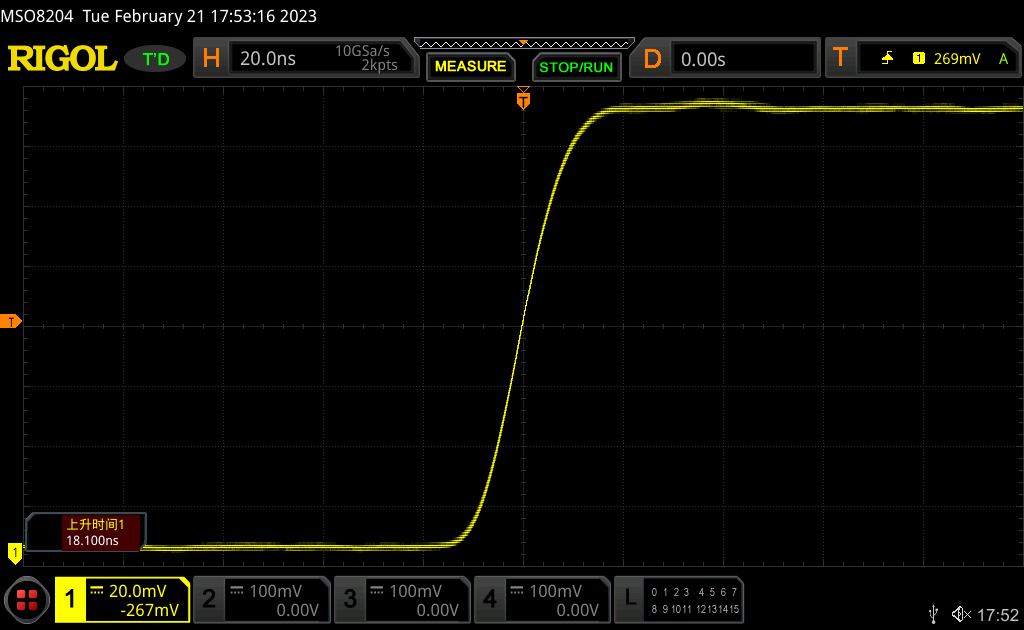Click the USB device status icon
1024x630 pixels.
934,613
